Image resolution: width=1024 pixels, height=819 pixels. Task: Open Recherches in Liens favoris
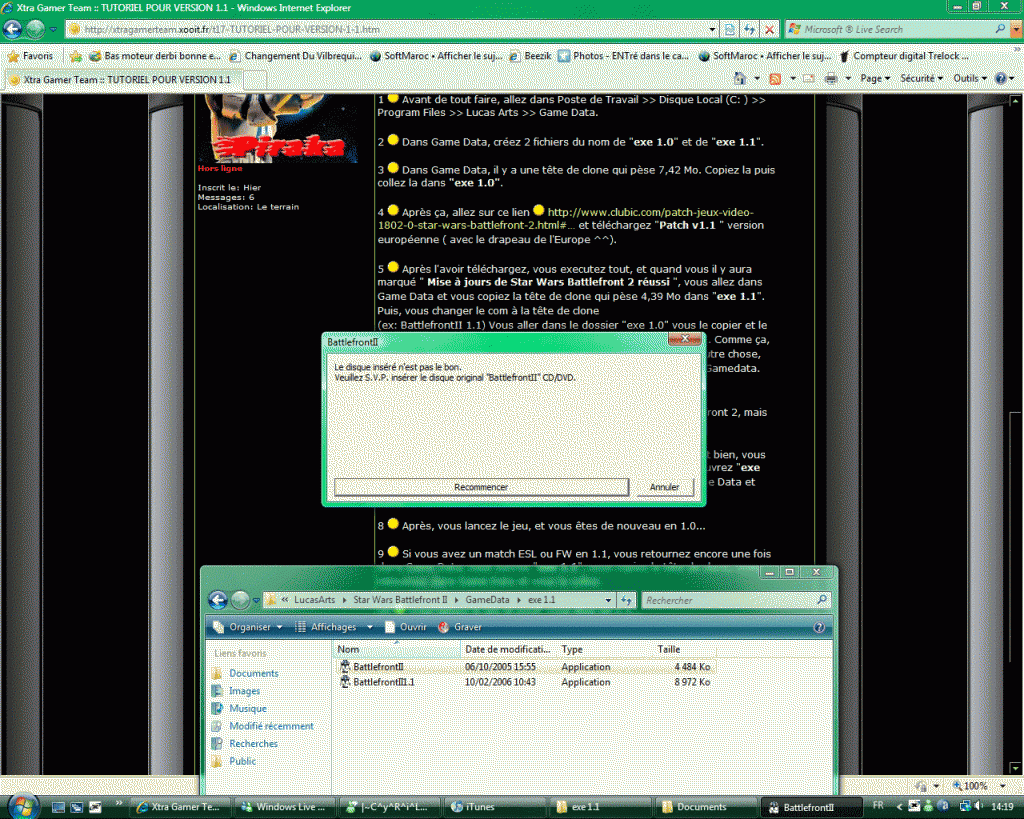point(245,744)
